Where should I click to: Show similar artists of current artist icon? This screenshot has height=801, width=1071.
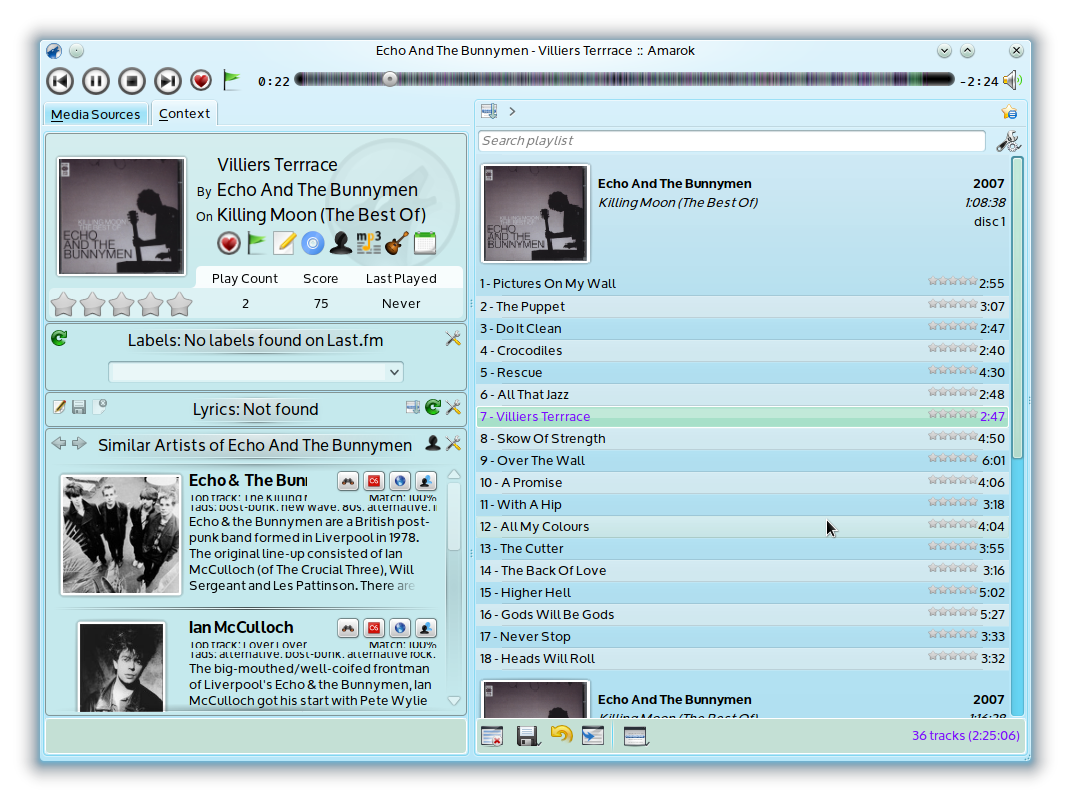click(432, 443)
